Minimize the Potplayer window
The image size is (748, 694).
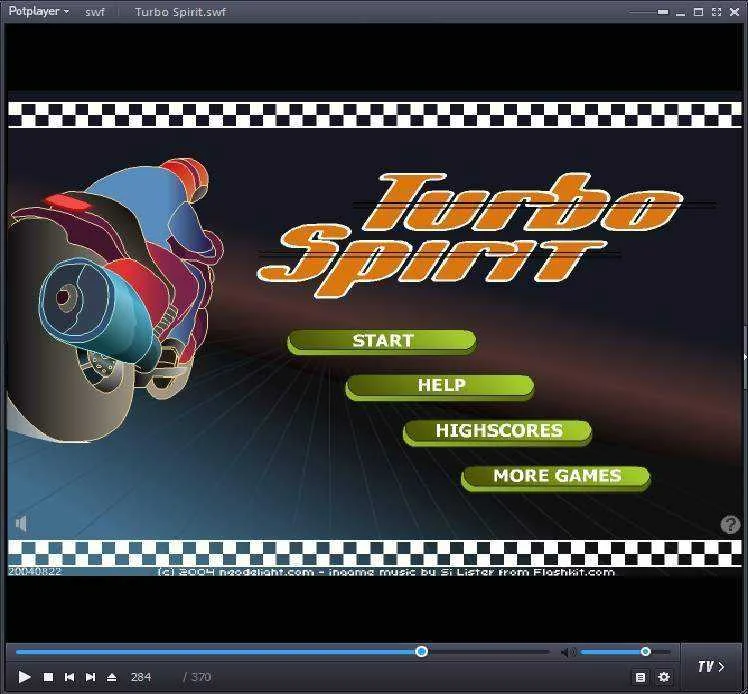point(681,12)
